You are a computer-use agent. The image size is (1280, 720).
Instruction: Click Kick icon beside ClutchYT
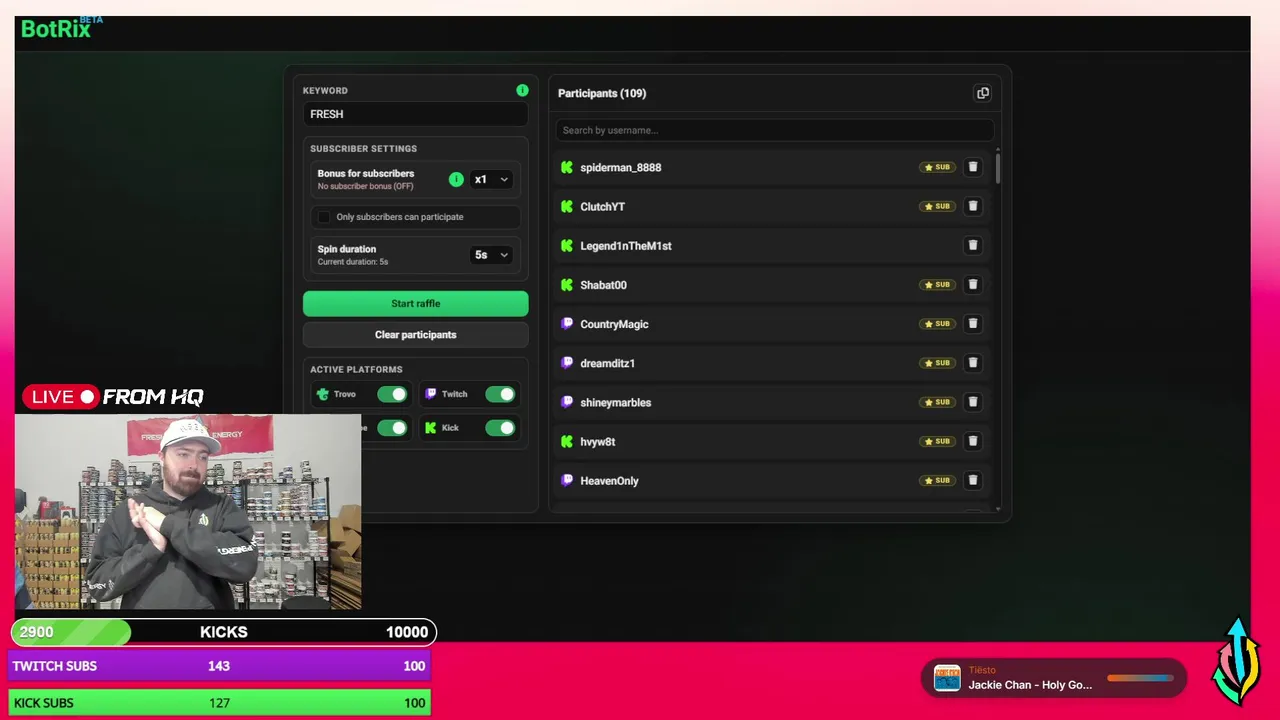click(567, 206)
